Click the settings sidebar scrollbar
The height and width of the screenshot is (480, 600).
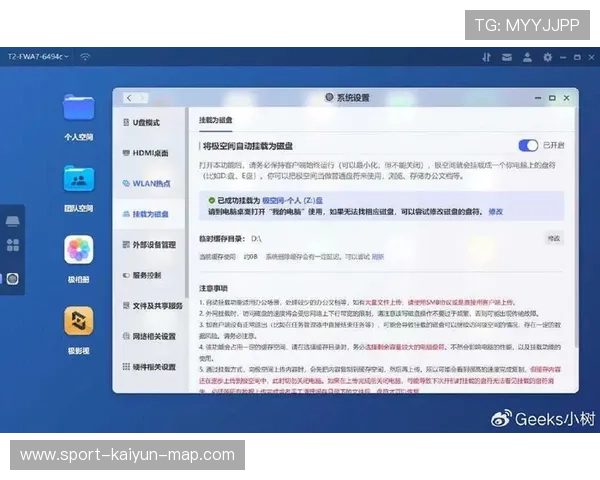(187, 203)
